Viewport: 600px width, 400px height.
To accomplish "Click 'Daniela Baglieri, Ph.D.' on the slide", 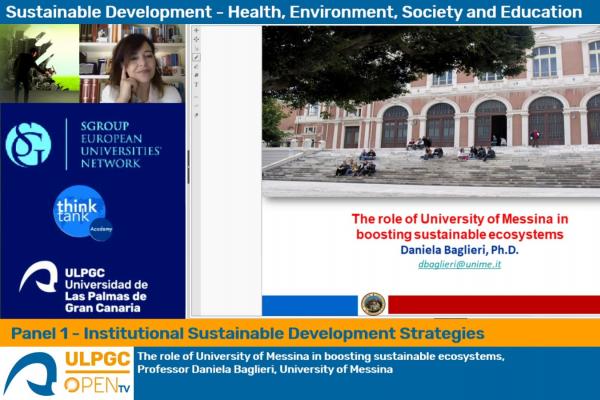I will [x=459, y=250].
